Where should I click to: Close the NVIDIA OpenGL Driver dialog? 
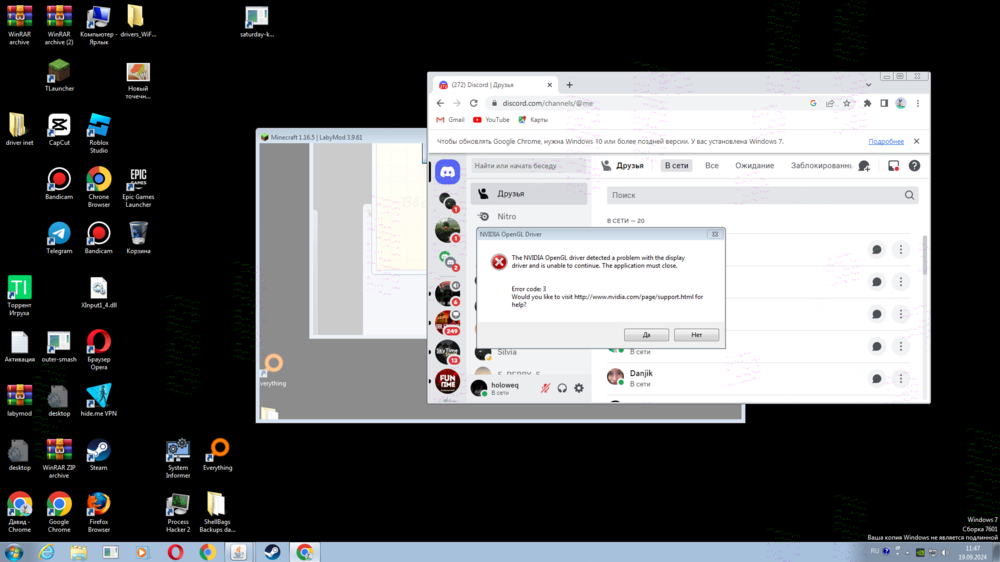click(715, 234)
